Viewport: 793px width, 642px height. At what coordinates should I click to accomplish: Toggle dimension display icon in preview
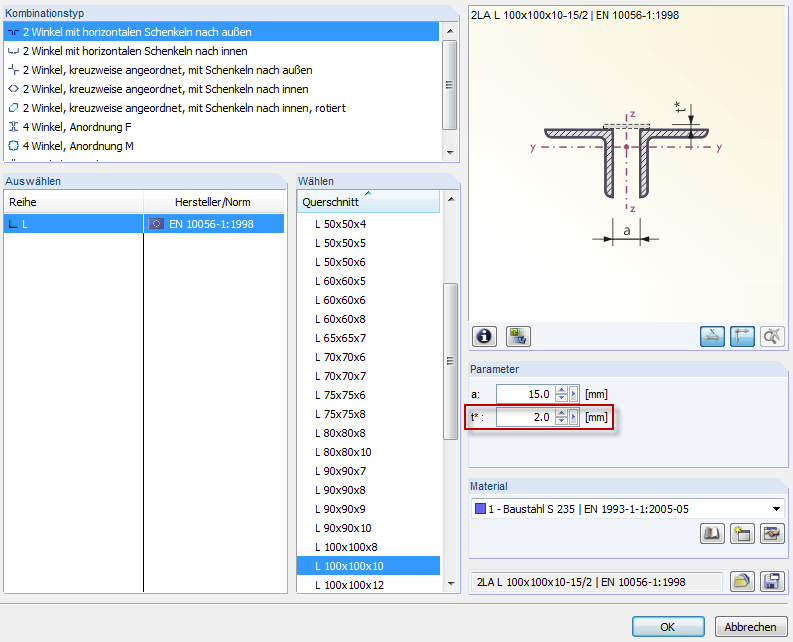click(712, 336)
